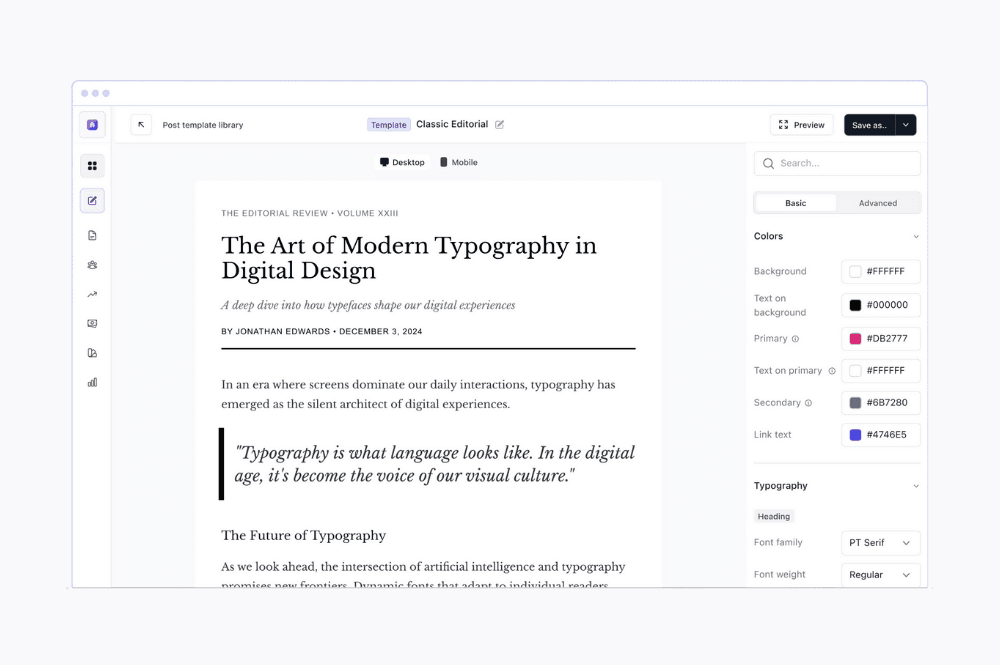
Task: Switch preview to Desktop view
Action: tap(402, 162)
